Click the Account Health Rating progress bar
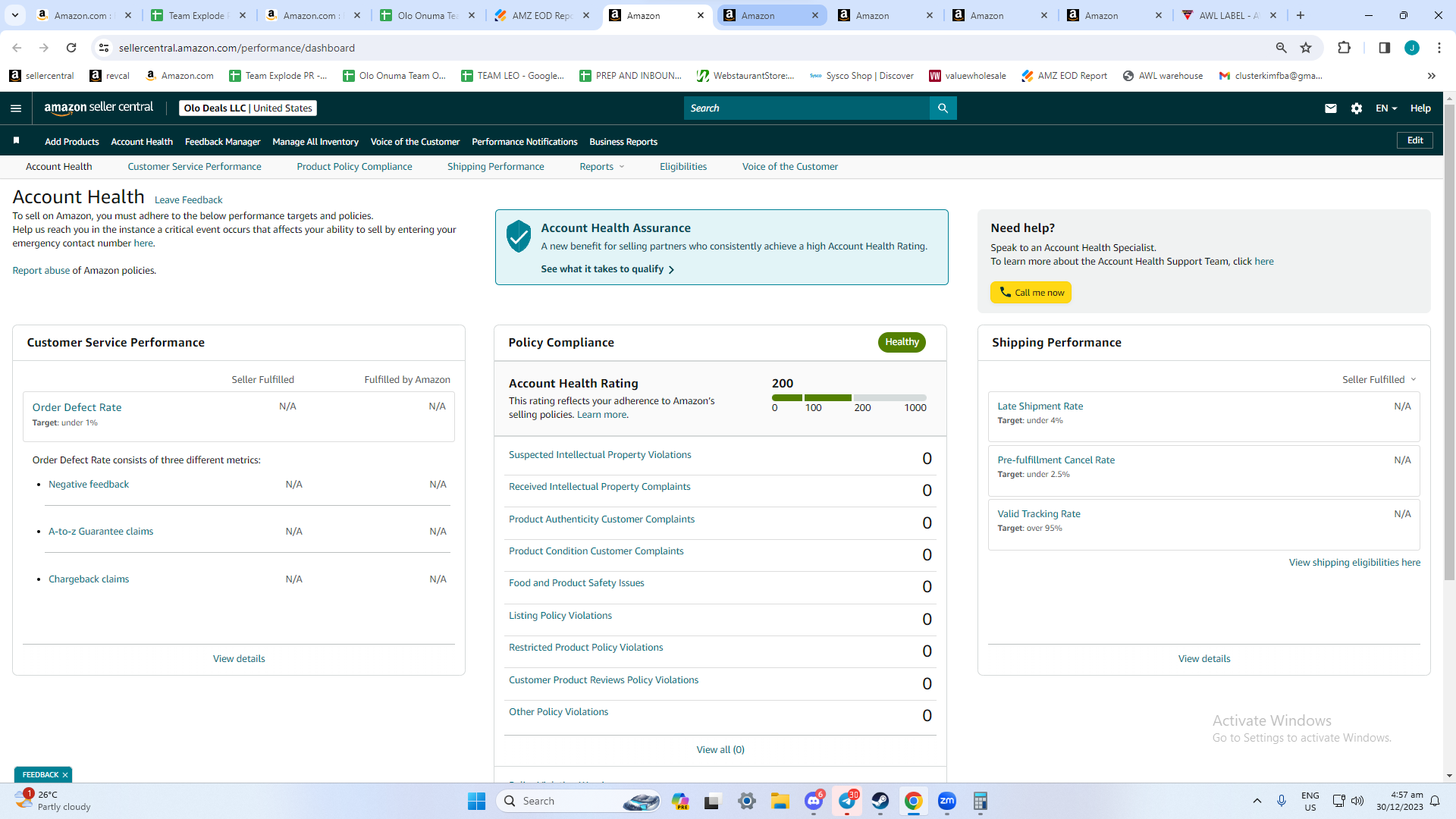Screen dimensions: 1456x819 pos(849,397)
